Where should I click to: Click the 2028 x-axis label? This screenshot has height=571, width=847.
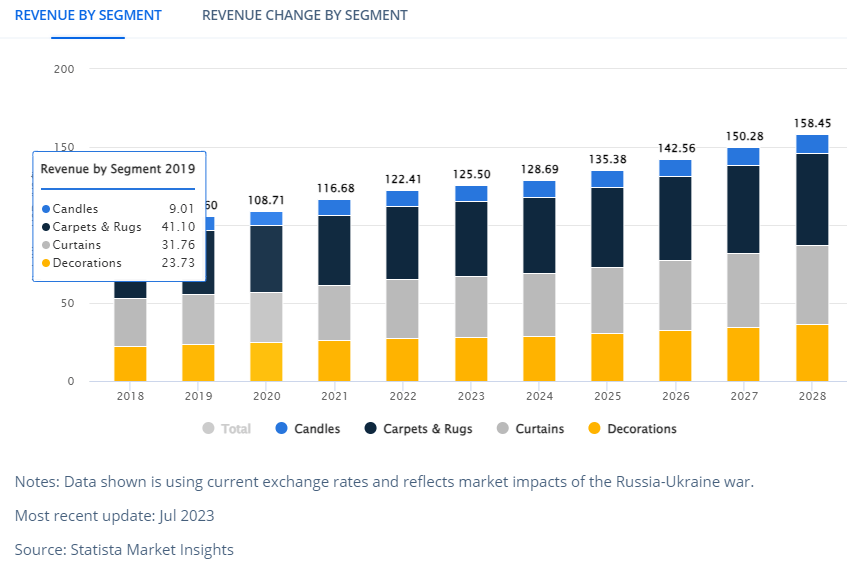tap(812, 396)
